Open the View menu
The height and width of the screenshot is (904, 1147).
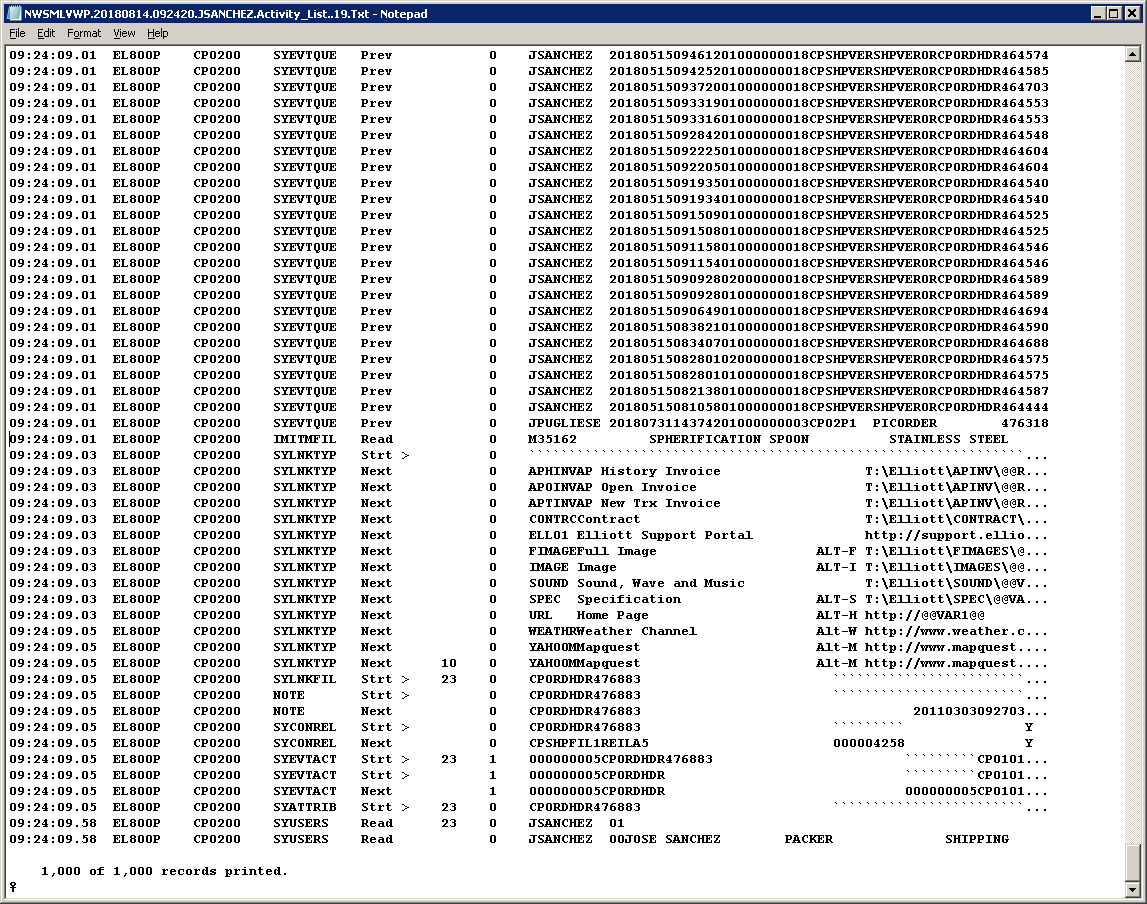coord(124,33)
